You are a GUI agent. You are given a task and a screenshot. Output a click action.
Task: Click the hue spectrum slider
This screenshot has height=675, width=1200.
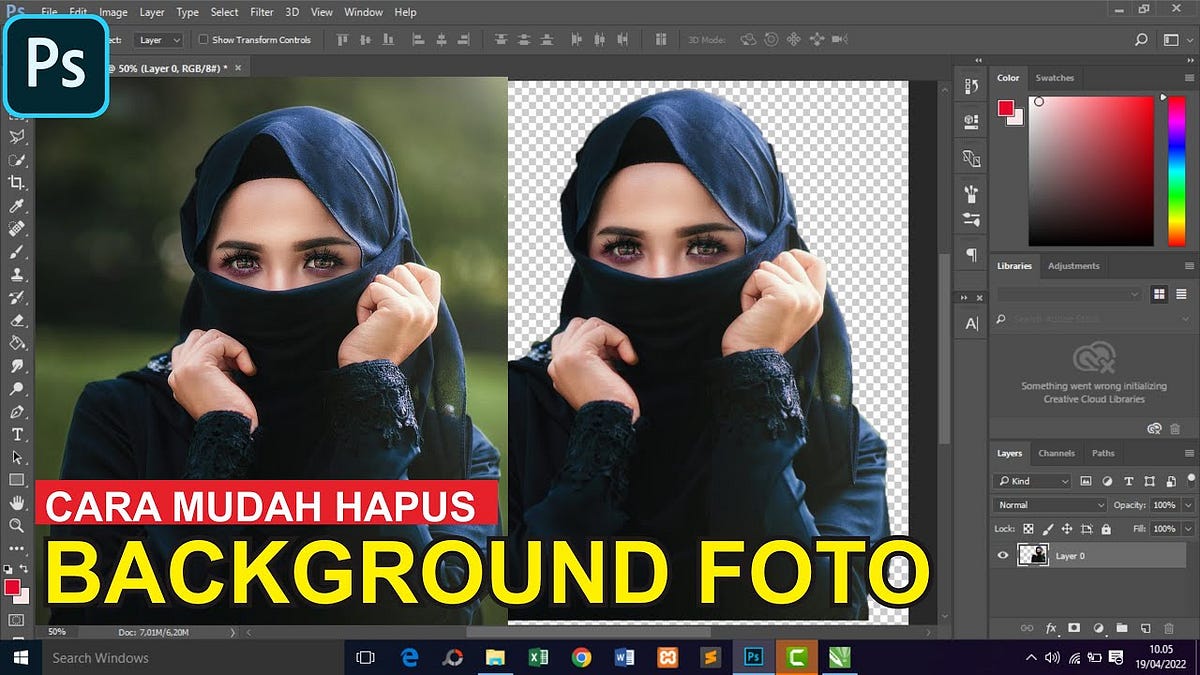point(1177,171)
